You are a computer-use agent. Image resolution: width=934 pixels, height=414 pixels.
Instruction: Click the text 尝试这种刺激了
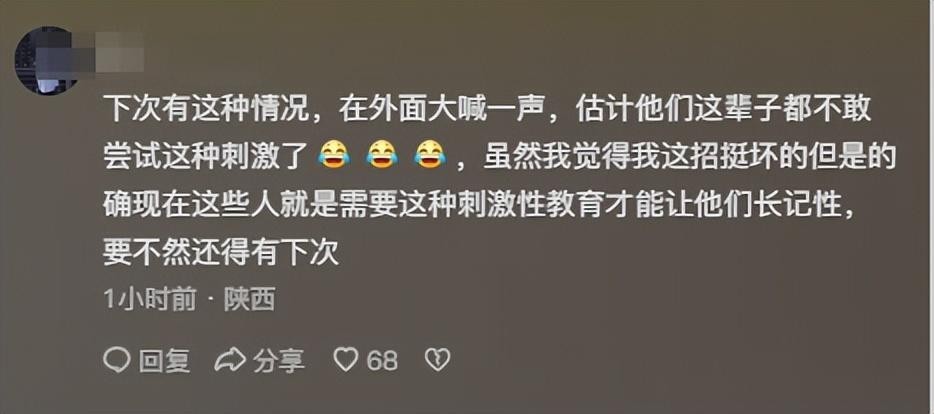pos(206,155)
